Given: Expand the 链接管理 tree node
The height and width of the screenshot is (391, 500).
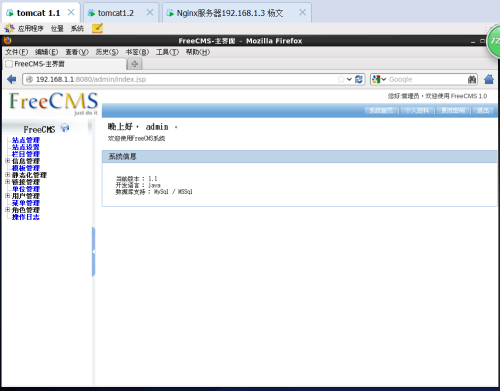Looking at the screenshot, I should [7, 182].
